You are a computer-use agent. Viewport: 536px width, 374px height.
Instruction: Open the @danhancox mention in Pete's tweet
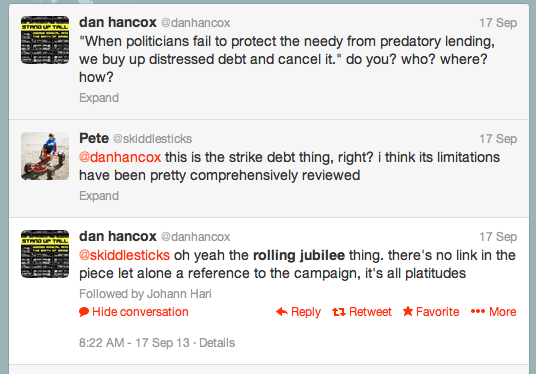(x=120, y=157)
